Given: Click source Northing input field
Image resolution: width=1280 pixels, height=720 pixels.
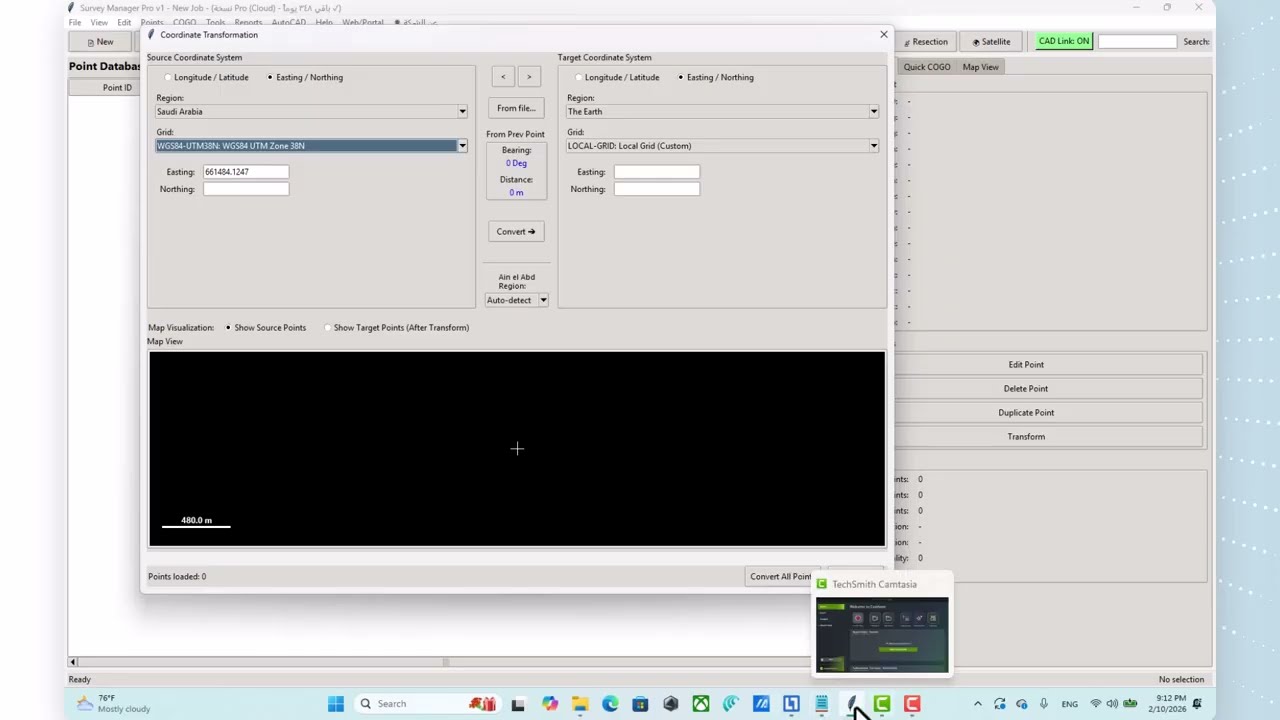Looking at the screenshot, I should click(246, 189).
